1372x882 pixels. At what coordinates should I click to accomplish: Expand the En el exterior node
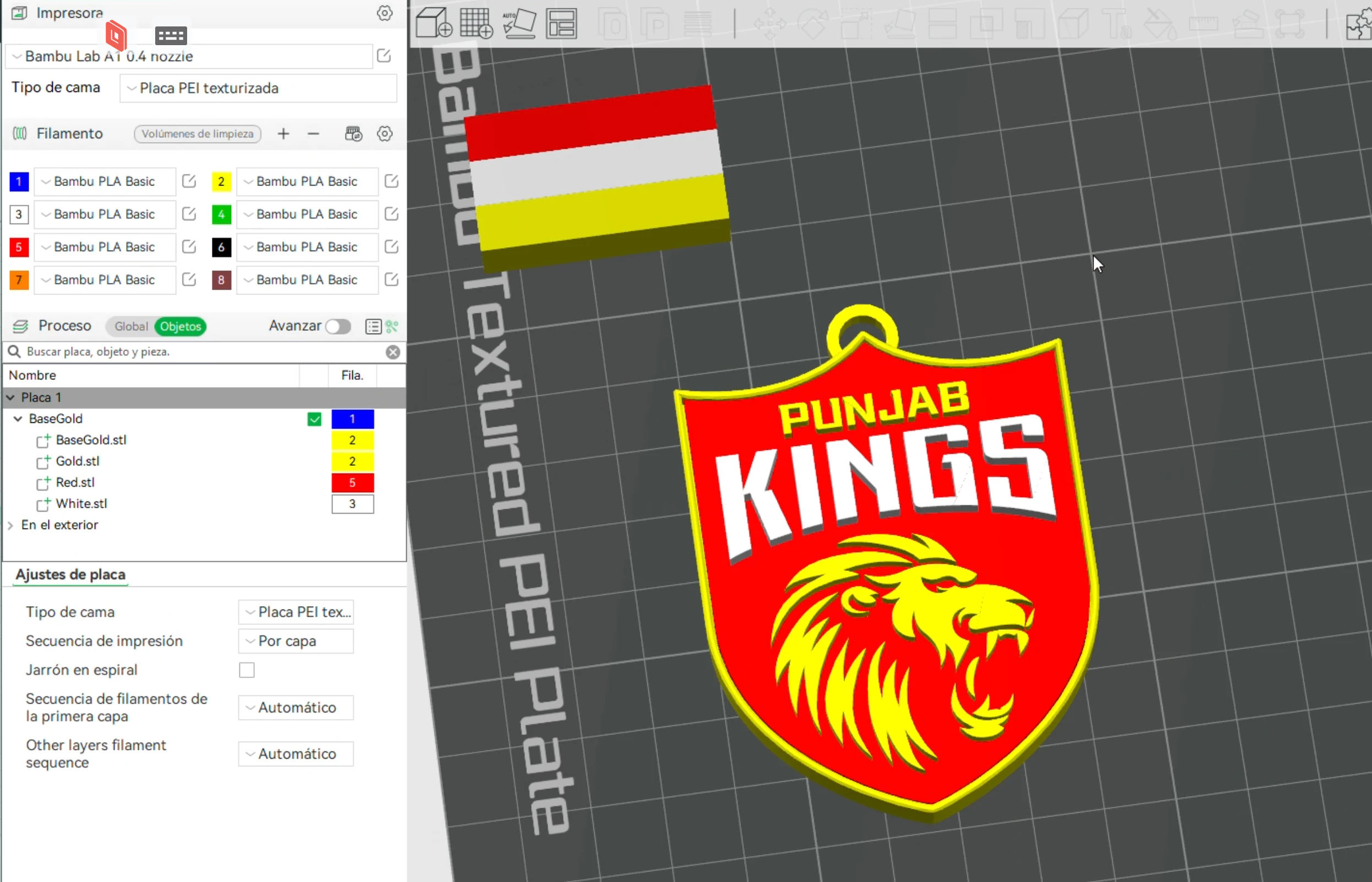pyautogui.click(x=10, y=525)
